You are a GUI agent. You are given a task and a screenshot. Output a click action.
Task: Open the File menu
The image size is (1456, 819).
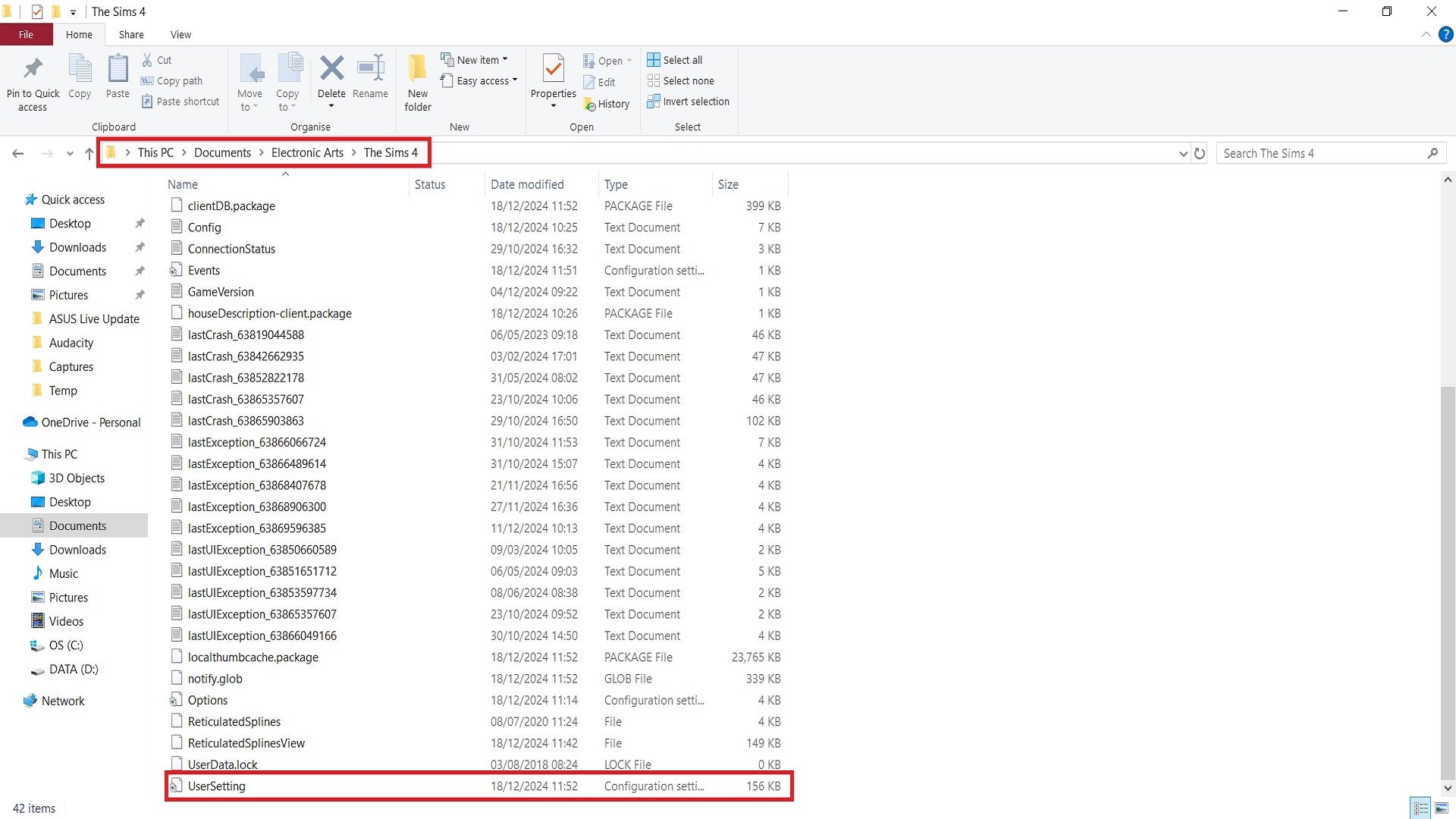26,34
